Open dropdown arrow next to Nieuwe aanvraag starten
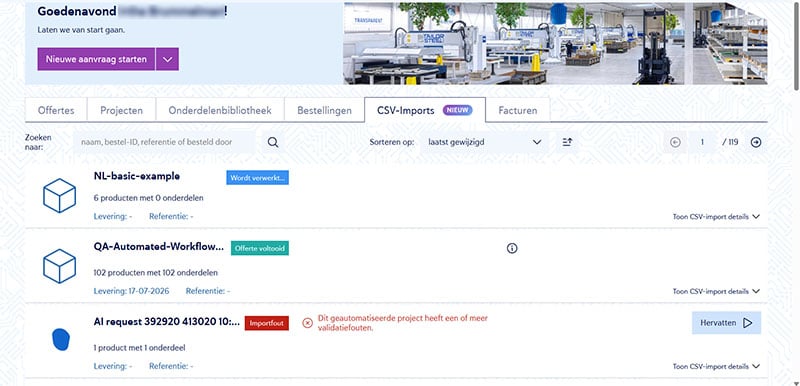Viewport: 800px width, 386px height. pyautogui.click(x=167, y=59)
